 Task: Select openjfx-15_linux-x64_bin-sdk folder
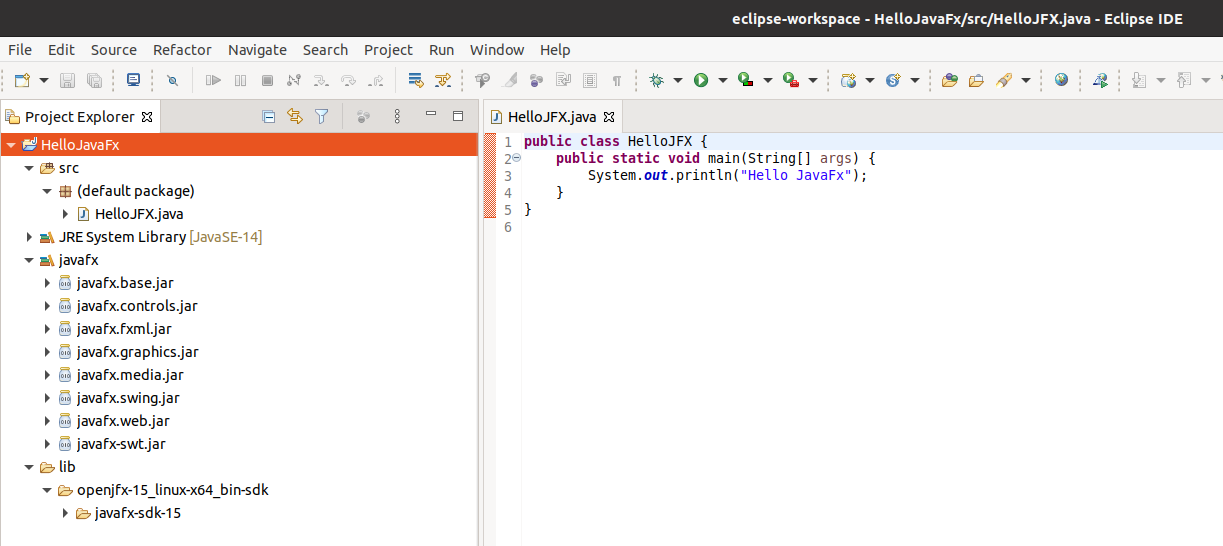click(x=173, y=490)
